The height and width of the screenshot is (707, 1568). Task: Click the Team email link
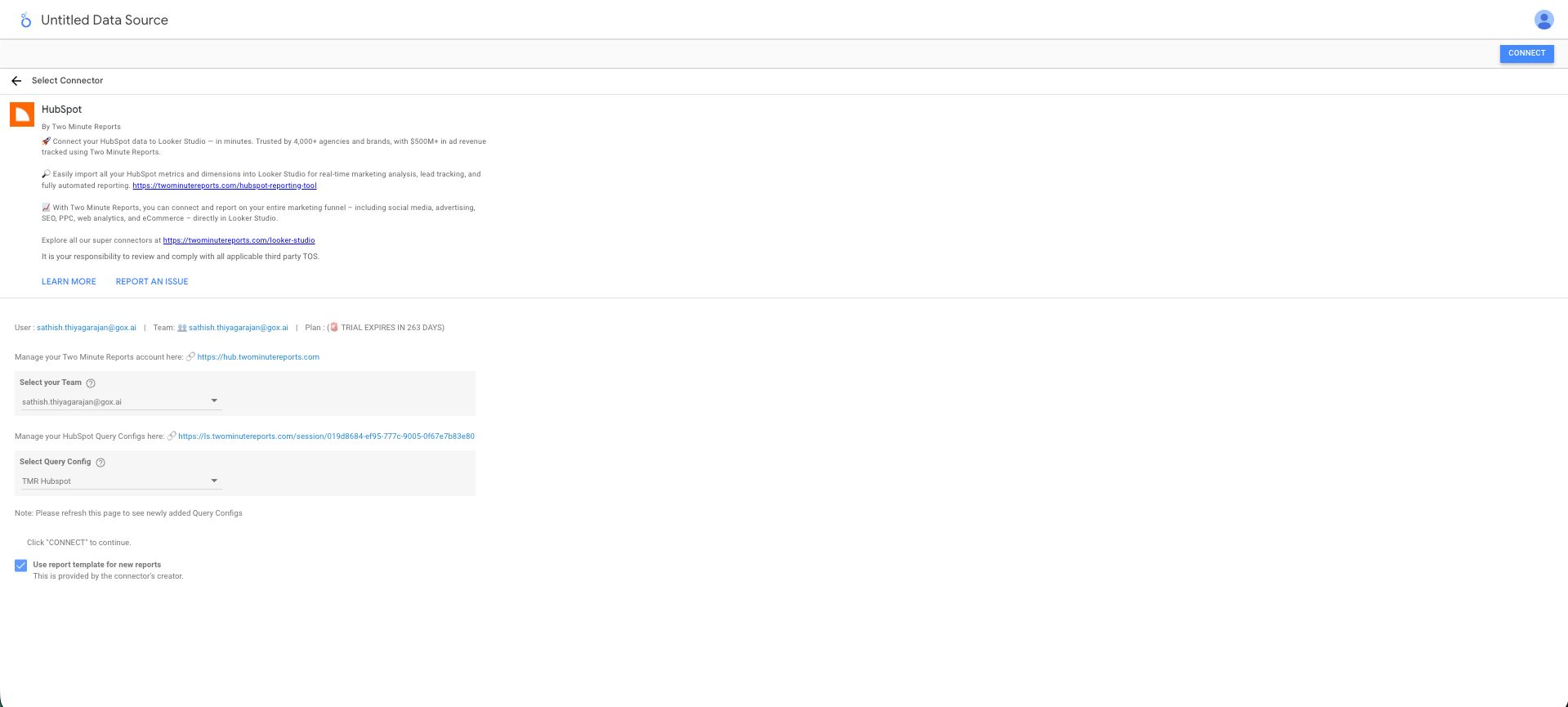click(239, 328)
